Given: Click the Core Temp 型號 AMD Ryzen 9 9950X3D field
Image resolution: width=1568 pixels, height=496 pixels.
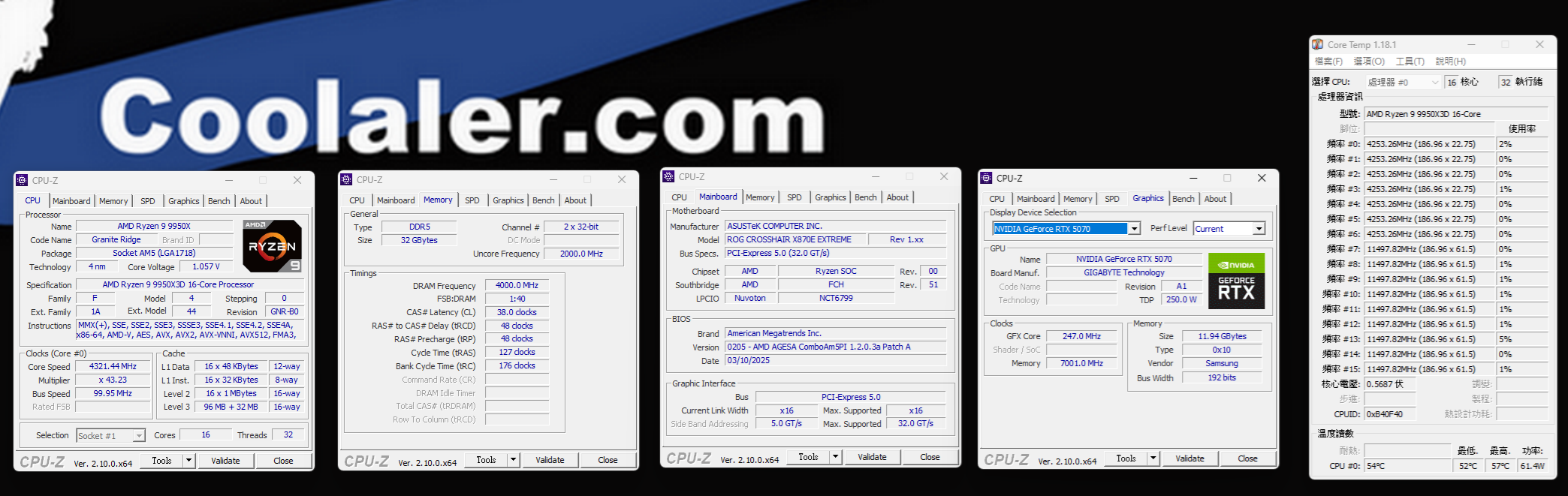Looking at the screenshot, I should [1457, 114].
